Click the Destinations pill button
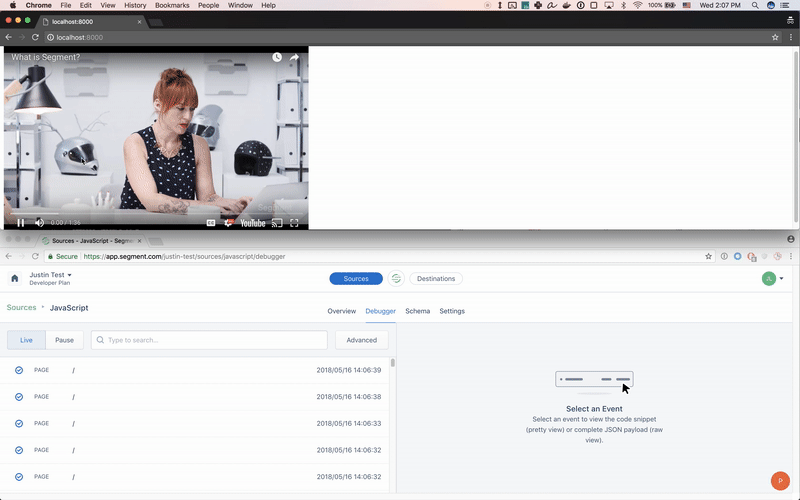This screenshot has width=800, height=500. tap(436, 279)
